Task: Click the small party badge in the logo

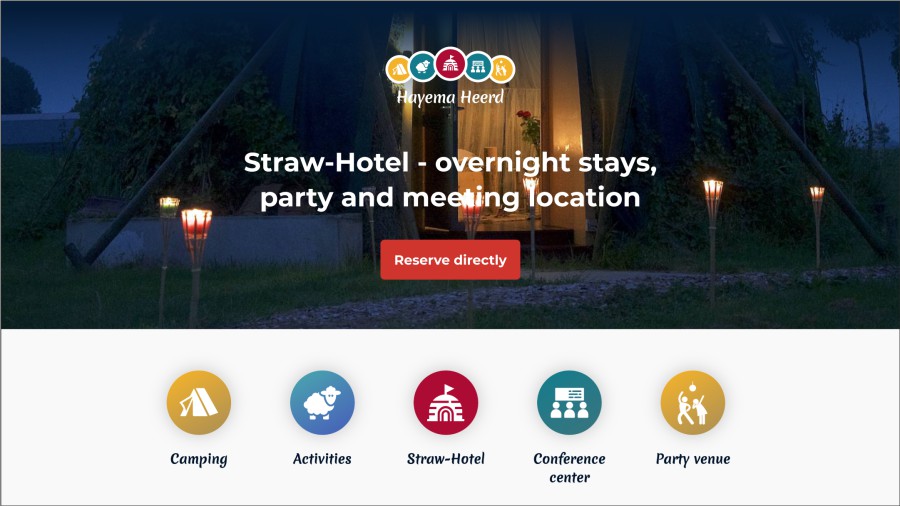Action: tap(502, 69)
